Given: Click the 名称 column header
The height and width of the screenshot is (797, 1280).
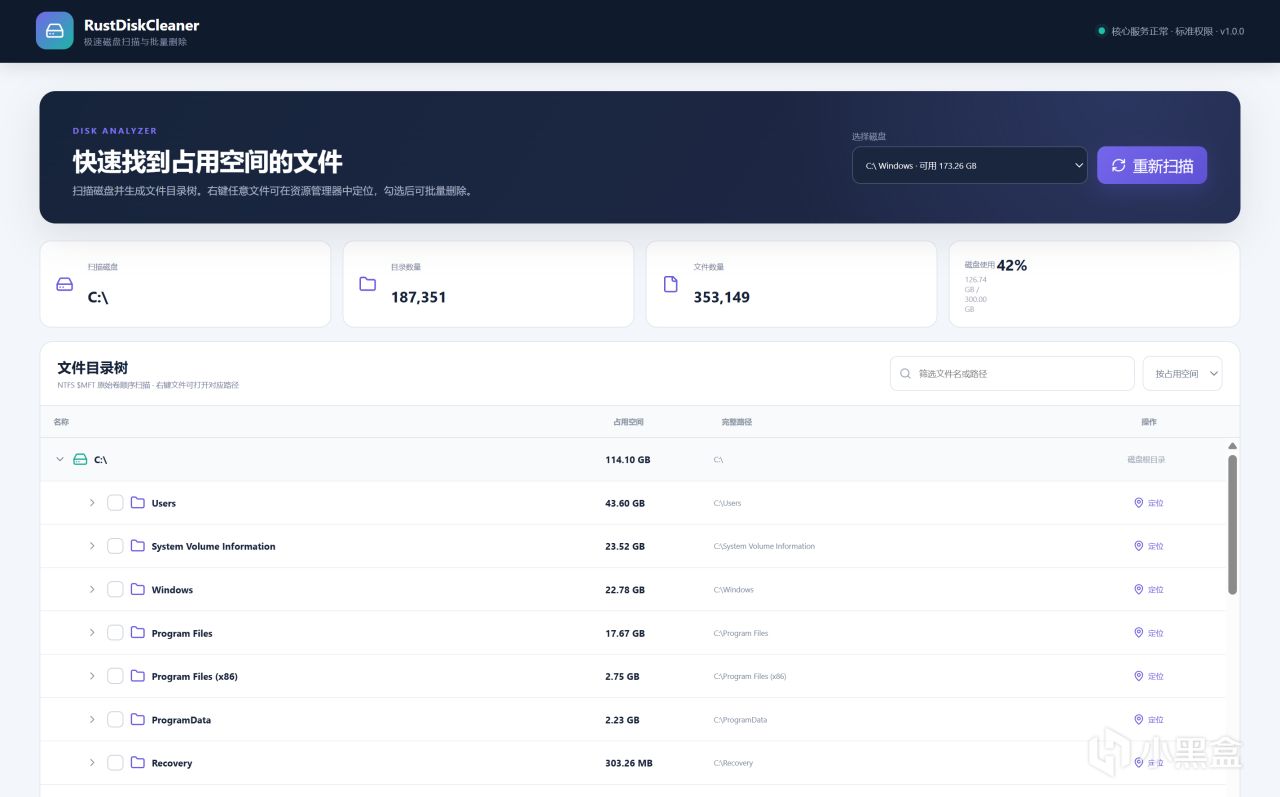Looking at the screenshot, I should click(x=61, y=422).
